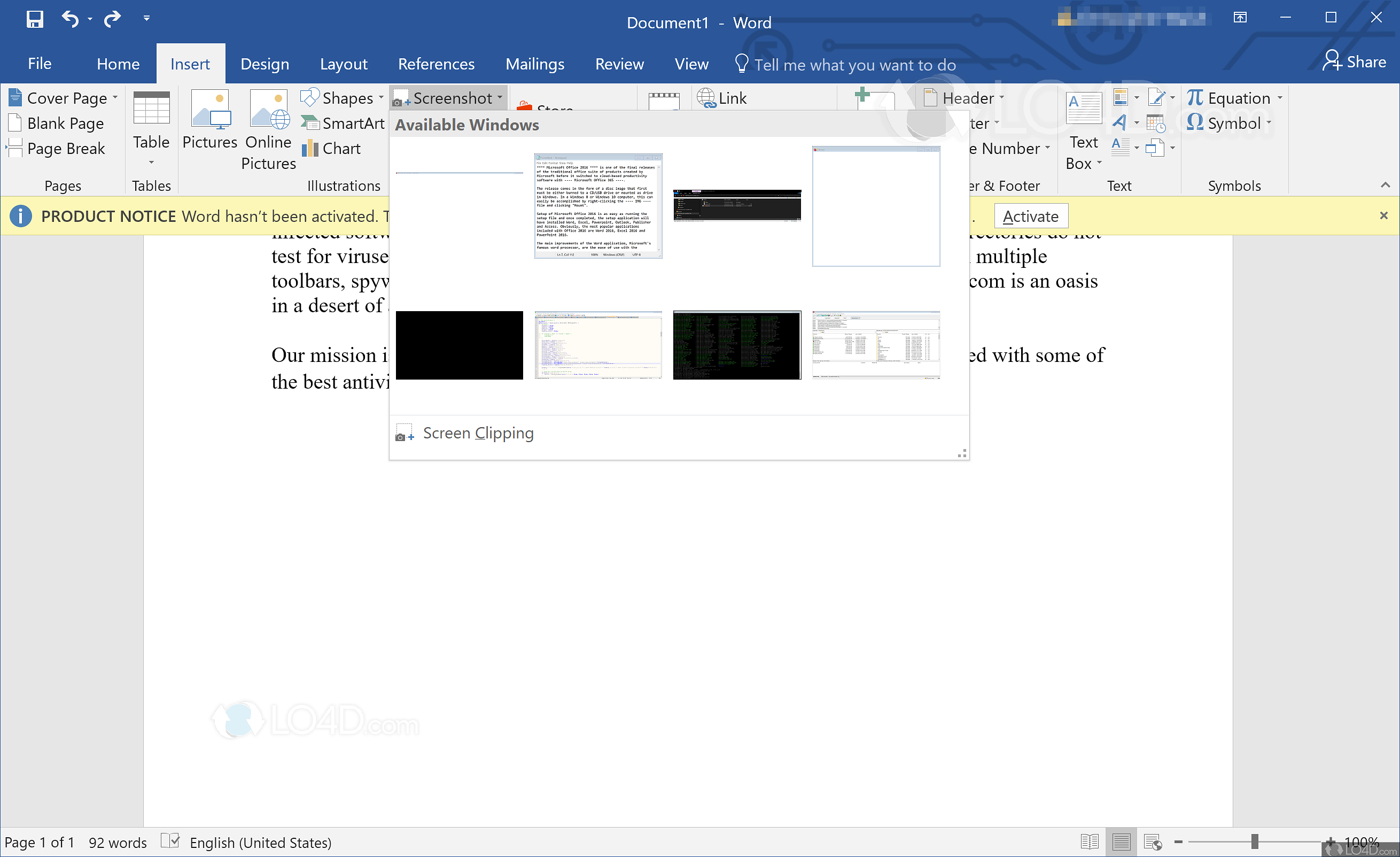Click the Symbol omega icon
This screenshot has width=1400, height=857.
(1194, 123)
